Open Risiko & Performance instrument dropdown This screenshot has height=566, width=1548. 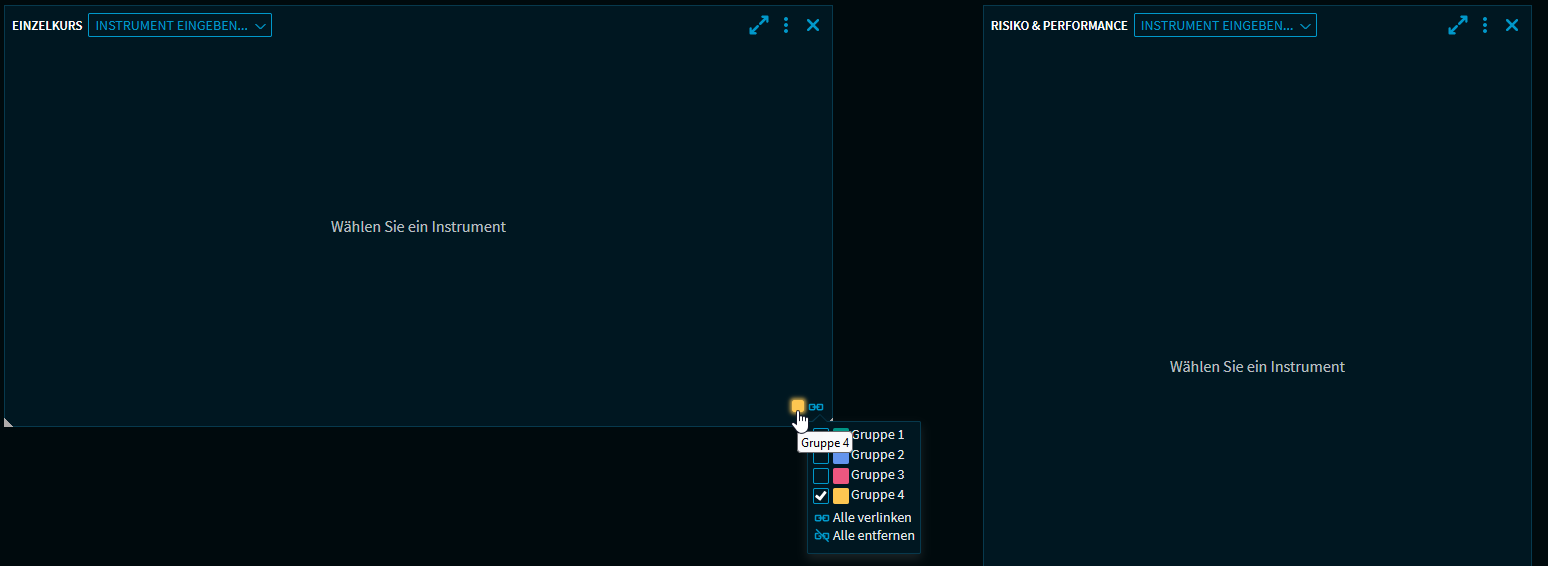click(1225, 25)
